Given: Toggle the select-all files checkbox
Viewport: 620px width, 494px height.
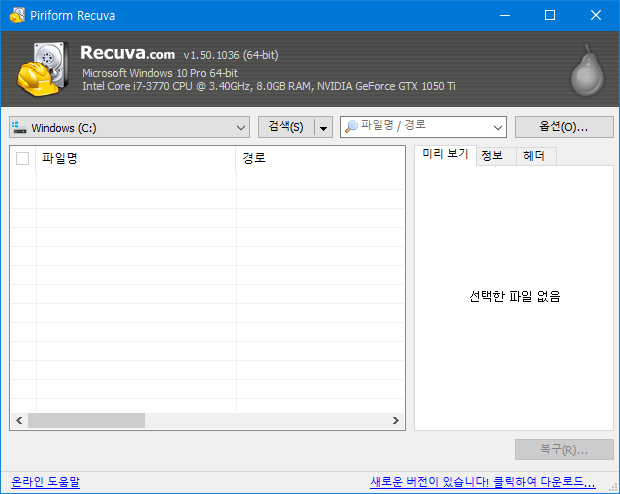Looking at the screenshot, I should pyautogui.click(x=23, y=159).
